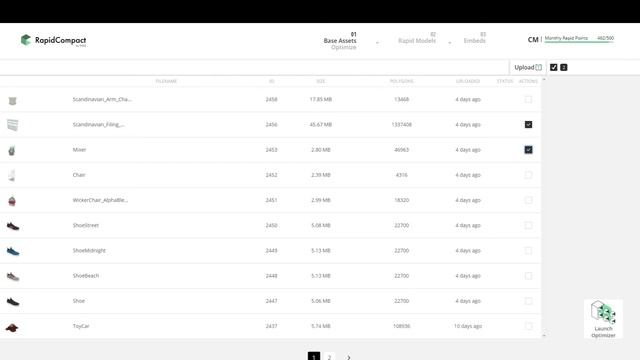The height and width of the screenshot is (360, 640).
Task: Open the ToyCar thumbnail
Action: coord(12,327)
